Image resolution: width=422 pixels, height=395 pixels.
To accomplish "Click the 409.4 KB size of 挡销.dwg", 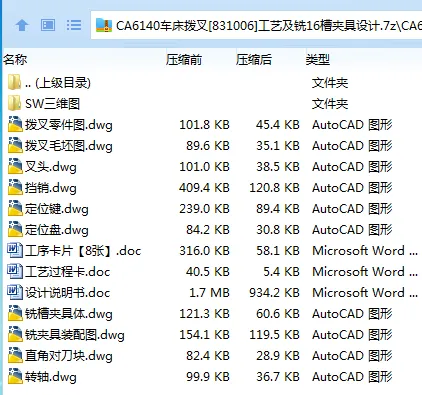I will (204, 188).
